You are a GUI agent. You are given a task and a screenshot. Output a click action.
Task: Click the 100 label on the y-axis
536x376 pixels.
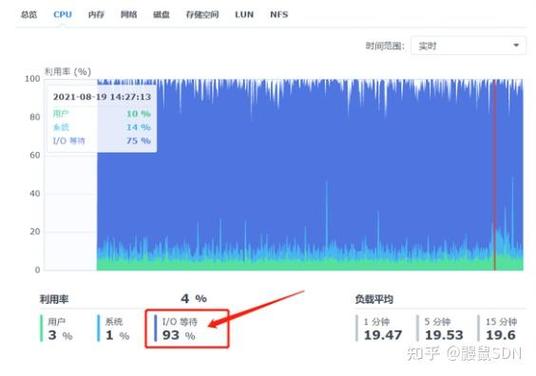tap(32, 79)
